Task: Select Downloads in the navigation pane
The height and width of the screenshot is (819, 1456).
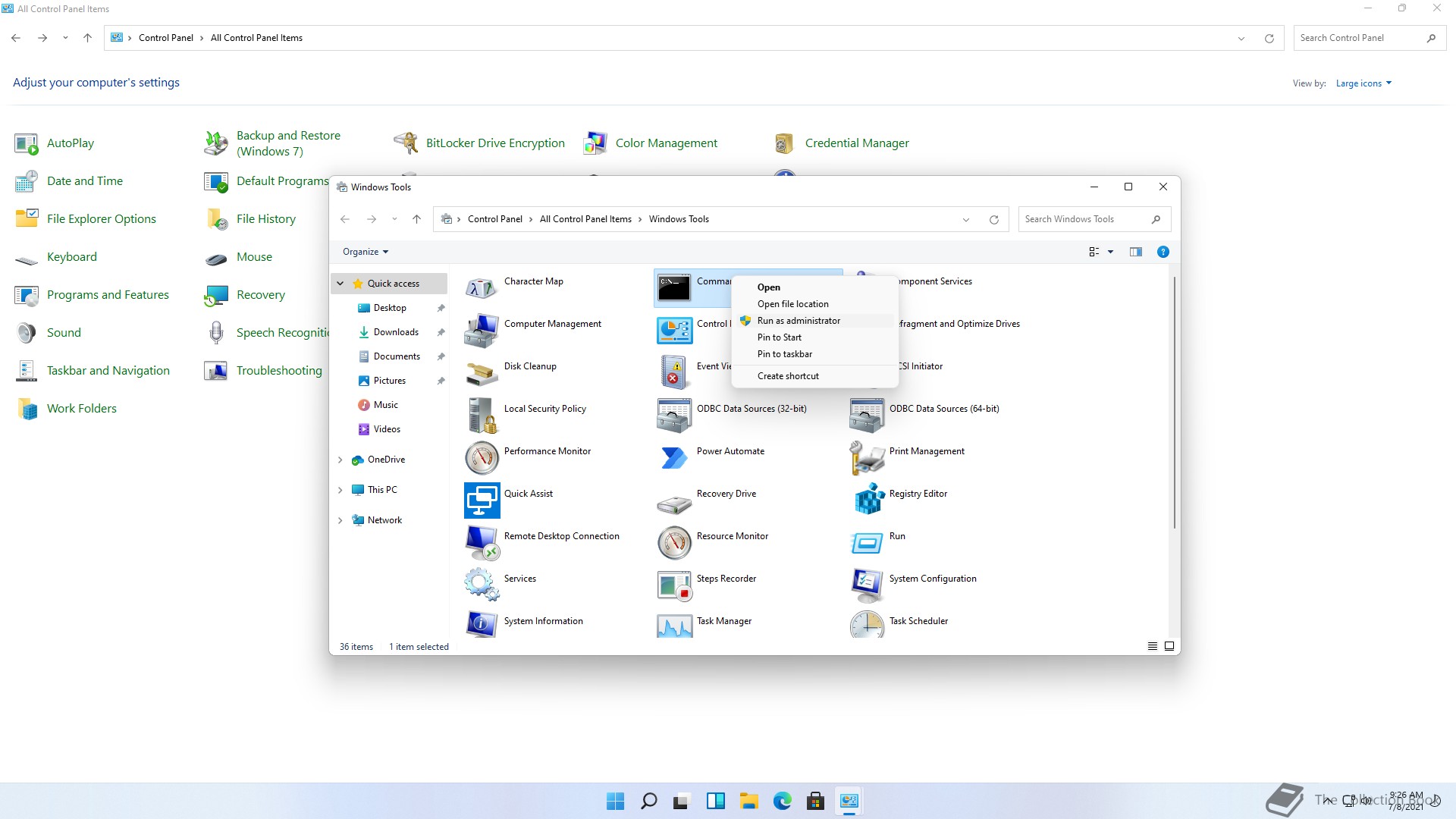Action: pos(396,332)
